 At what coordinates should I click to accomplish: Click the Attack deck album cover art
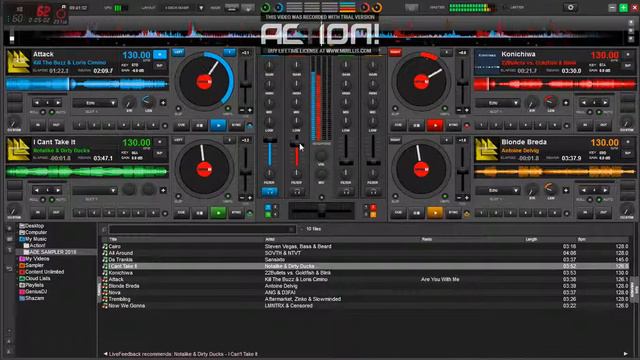pos(18,61)
